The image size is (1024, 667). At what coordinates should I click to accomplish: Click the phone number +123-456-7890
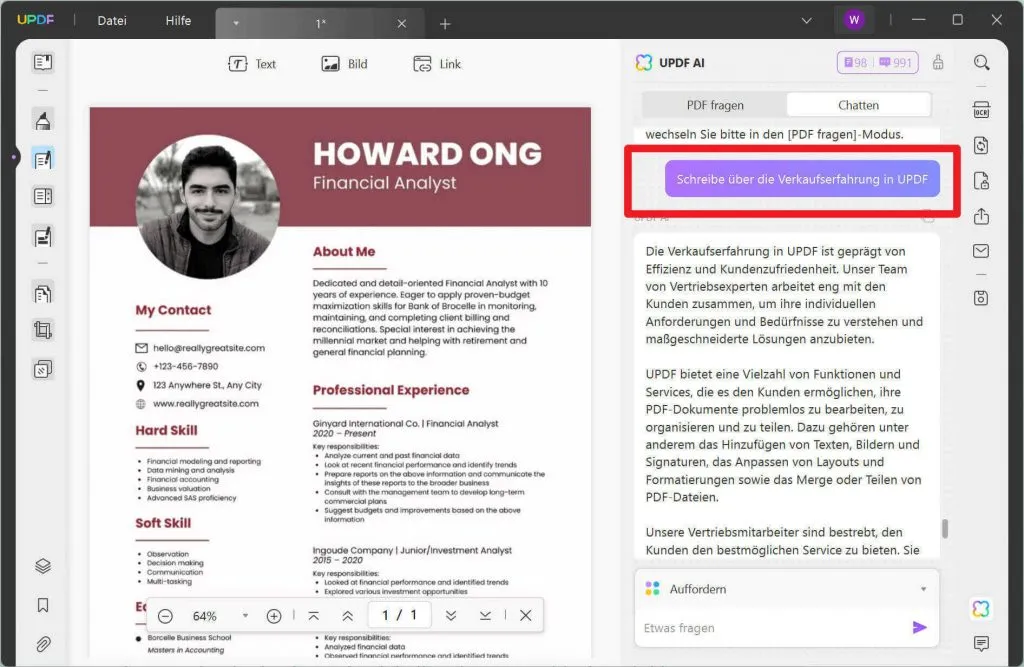tap(185, 366)
